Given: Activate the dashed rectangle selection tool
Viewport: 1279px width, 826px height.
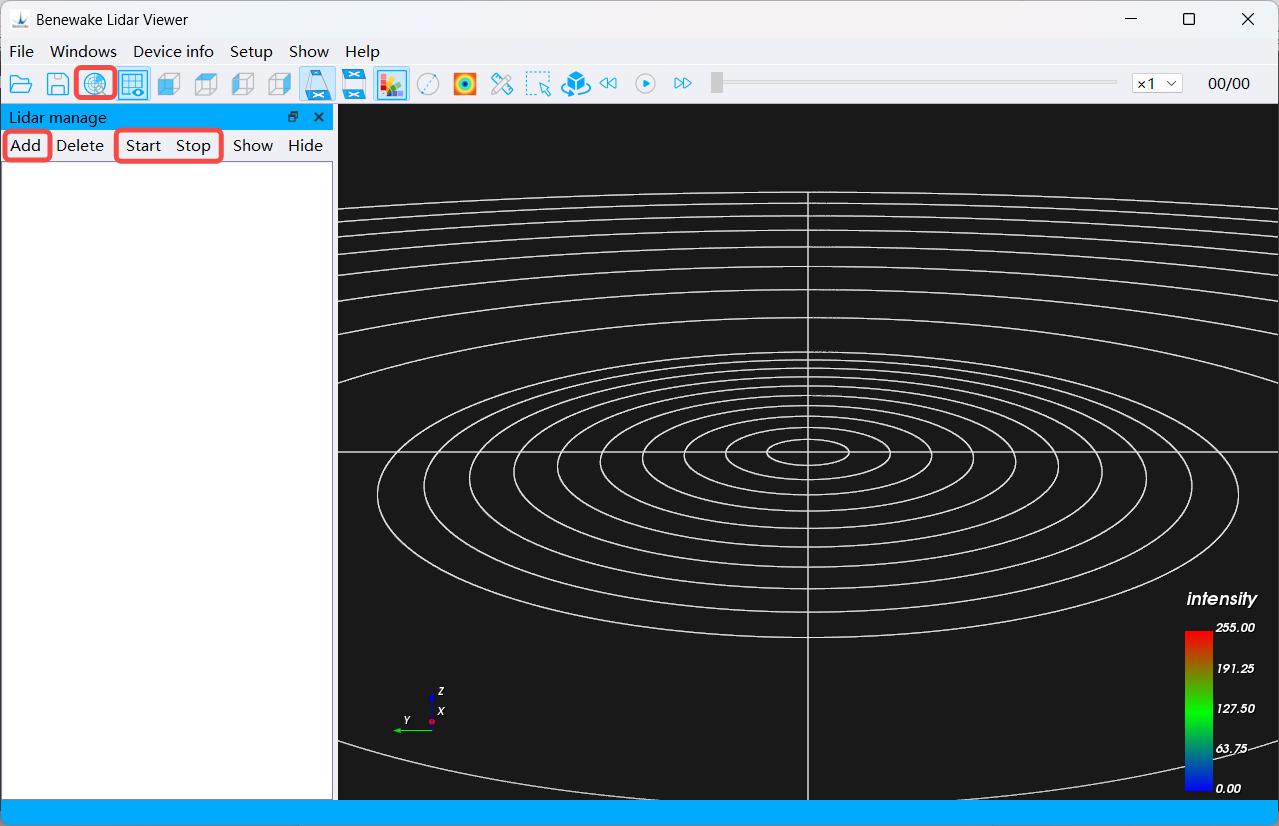Looking at the screenshot, I should tap(539, 84).
